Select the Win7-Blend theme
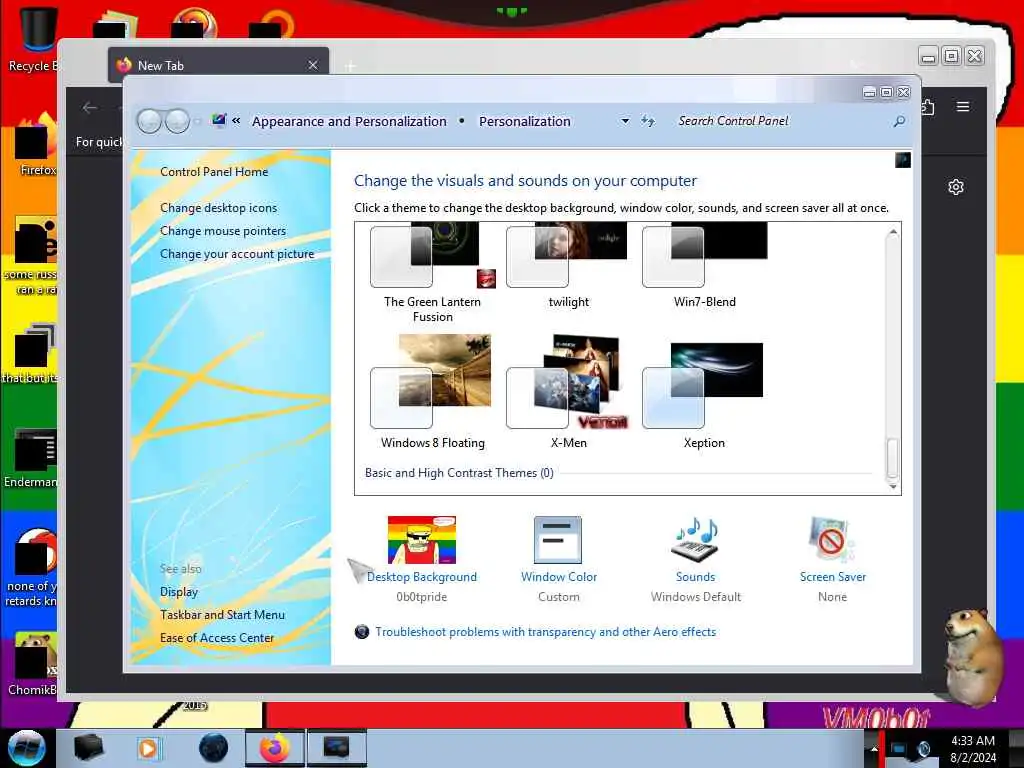The width and height of the screenshot is (1024, 768). [705, 266]
